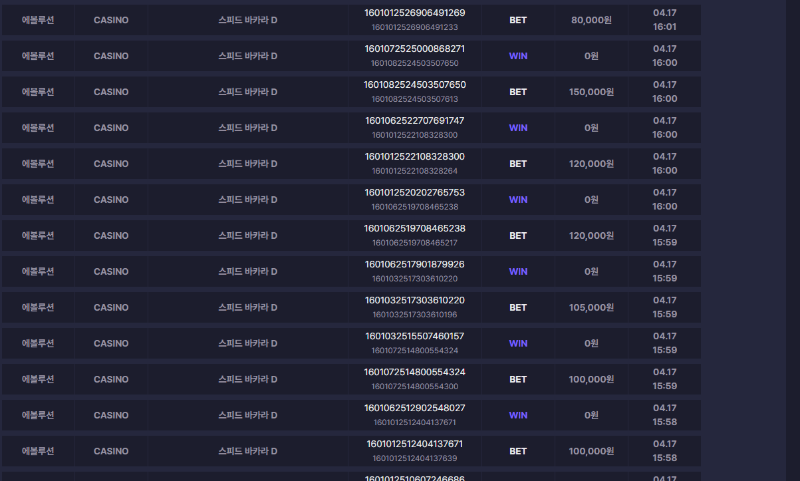The height and width of the screenshot is (481, 800).
Task: Click transaction ID 1601062517901879926
Action: [415, 265]
